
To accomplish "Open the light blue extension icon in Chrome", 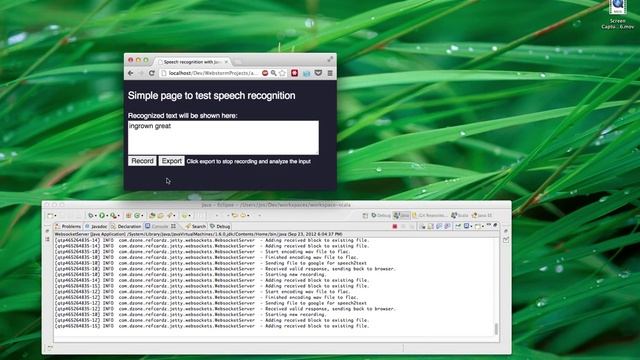I will 307,73.
